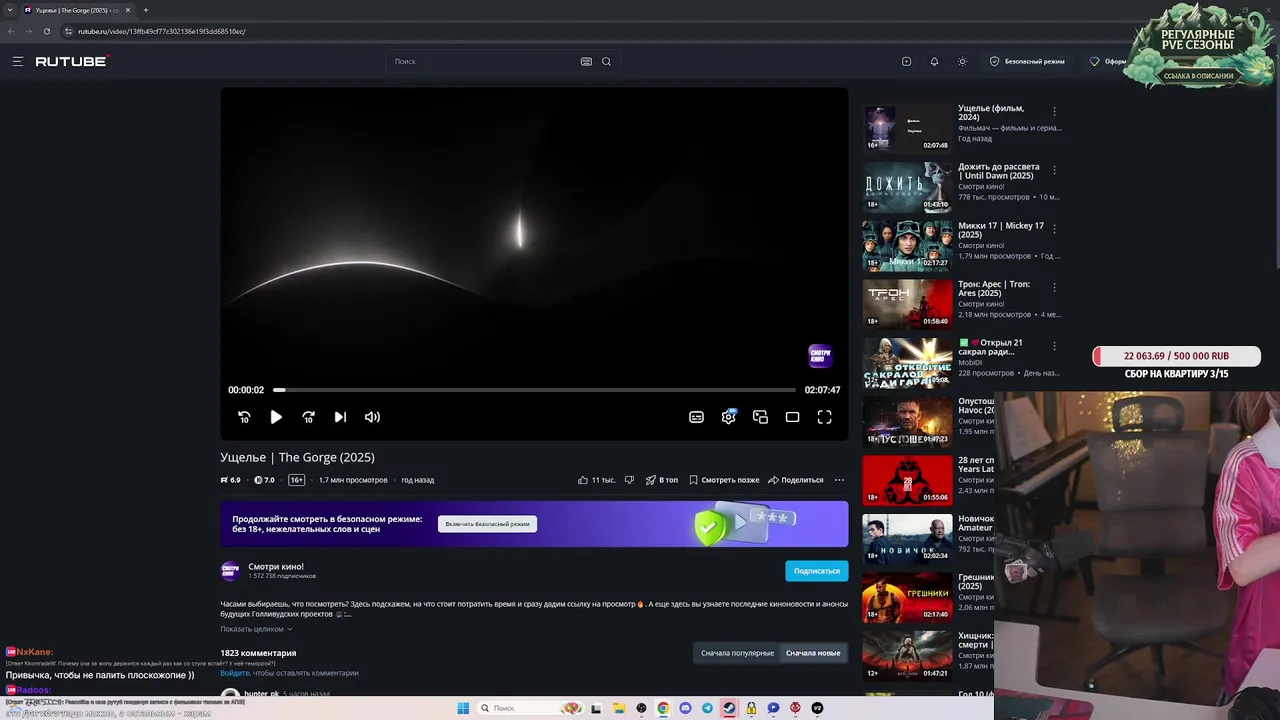Image resolution: width=1280 pixels, height=720 pixels.
Task: Open Chrome from the taskbar
Action: [663, 708]
